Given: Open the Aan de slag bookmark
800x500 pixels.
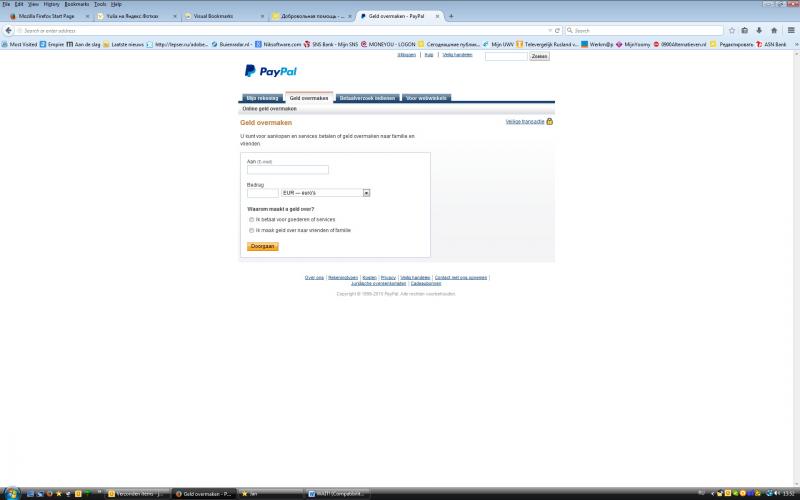Looking at the screenshot, I should tap(84, 44).
